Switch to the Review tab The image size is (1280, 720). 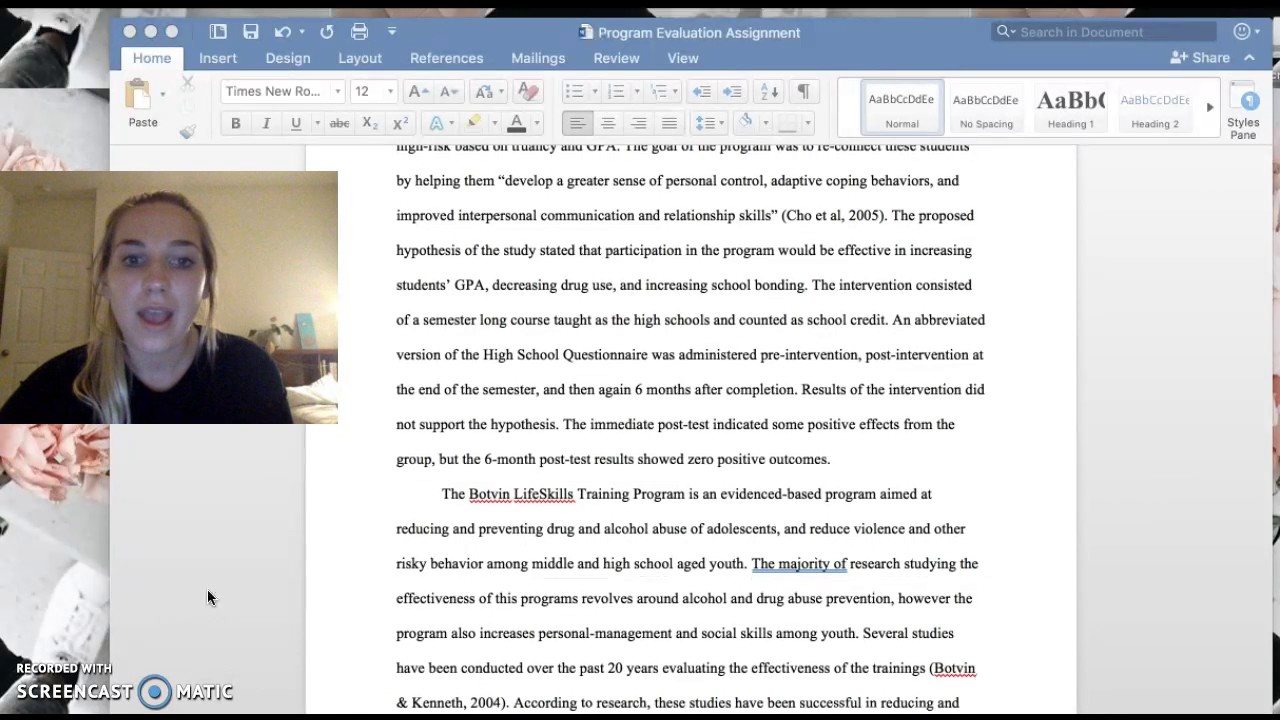click(x=616, y=58)
